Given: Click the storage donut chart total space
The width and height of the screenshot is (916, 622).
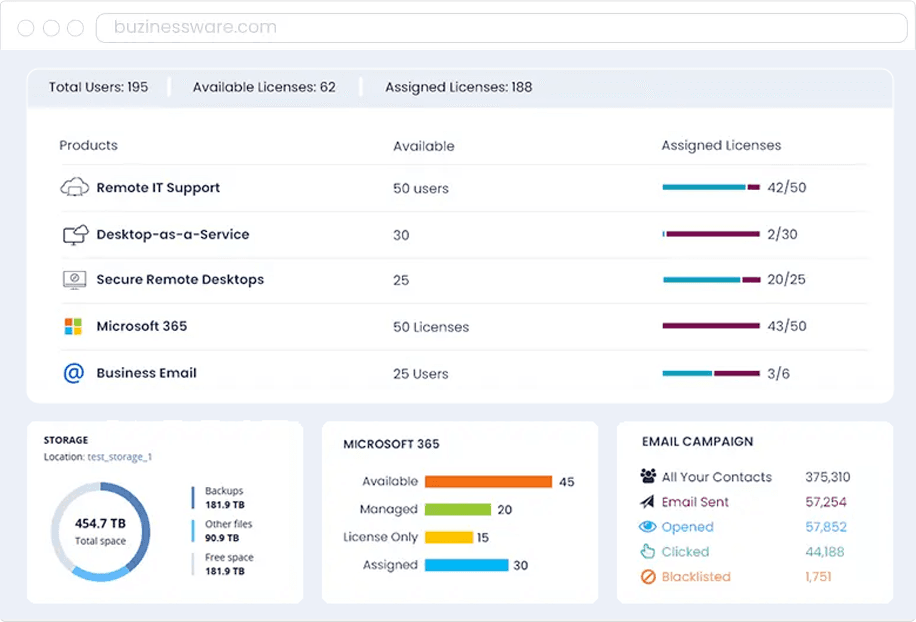Looking at the screenshot, I should click(x=100, y=531).
